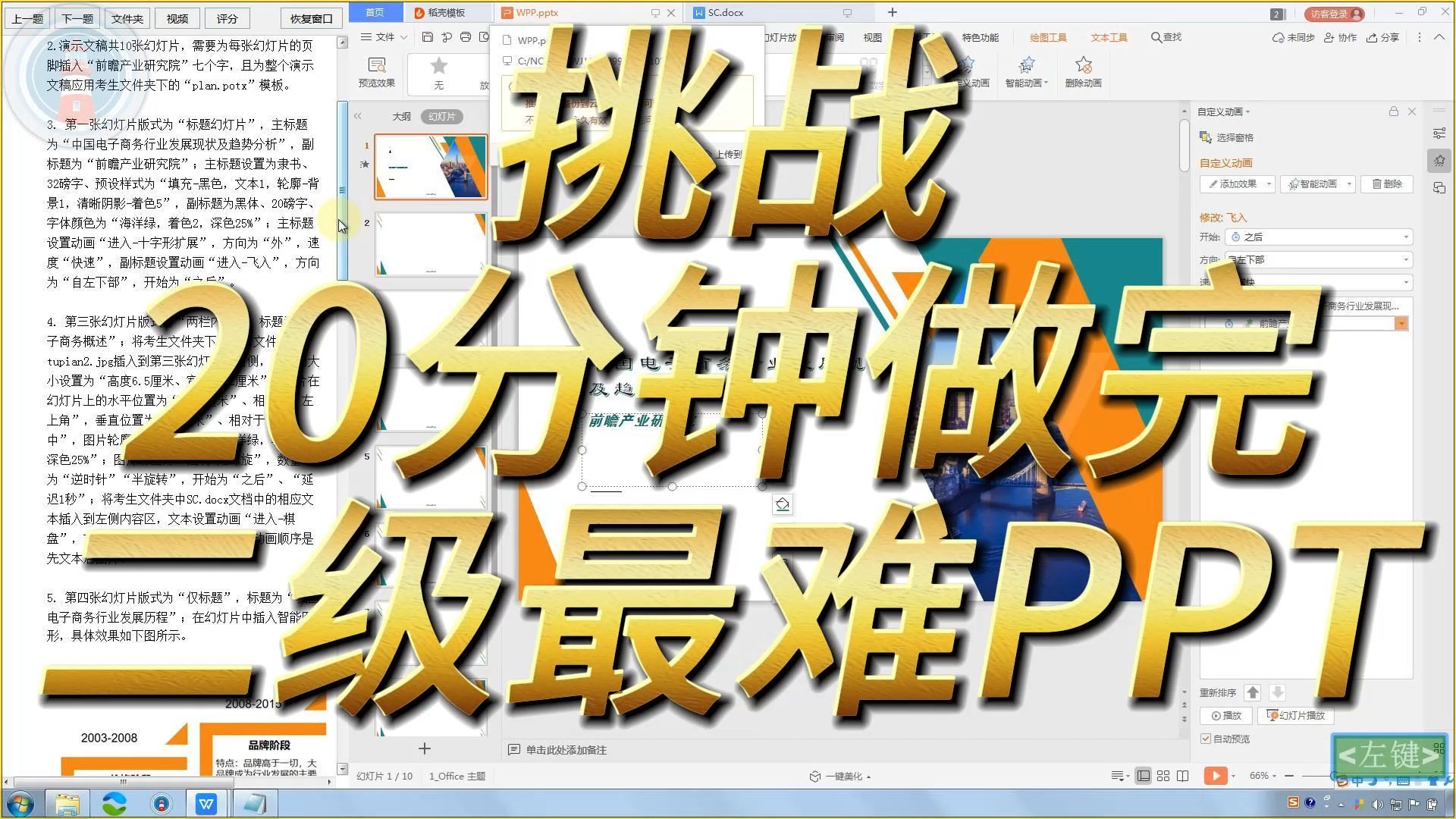Open the 绘图工具 ribbon tab

point(1048,37)
